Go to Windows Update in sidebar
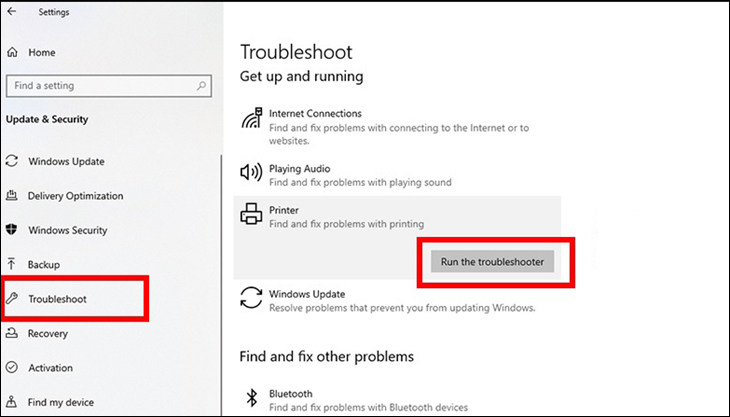The height and width of the screenshot is (417, 730). pyautogui.click(x=66, y=161)
